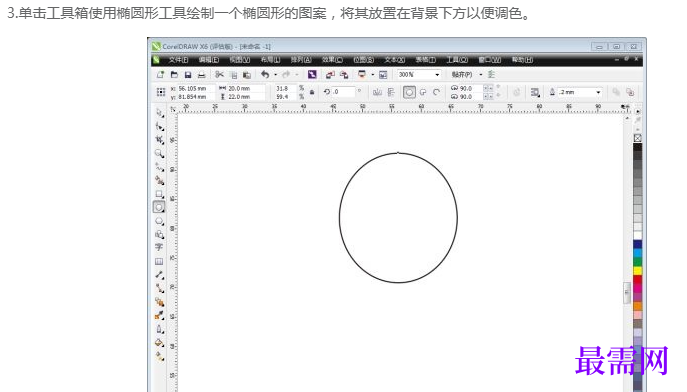Adjust the ending angle spinner arrows
Screen dimensions: 687x392
click(488, 96)
